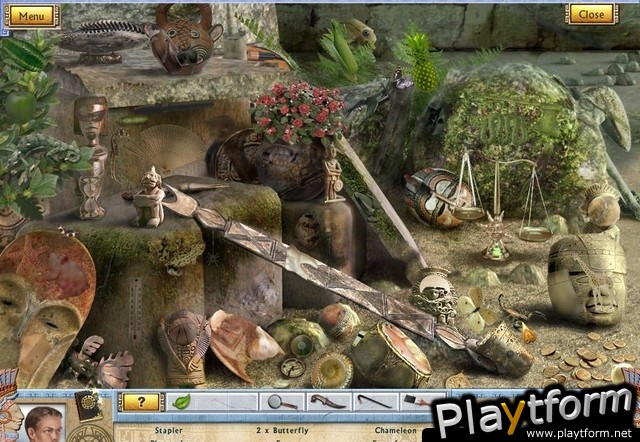
Task: Click the hourglass on the stone ledge
Action: coord(91,197)
